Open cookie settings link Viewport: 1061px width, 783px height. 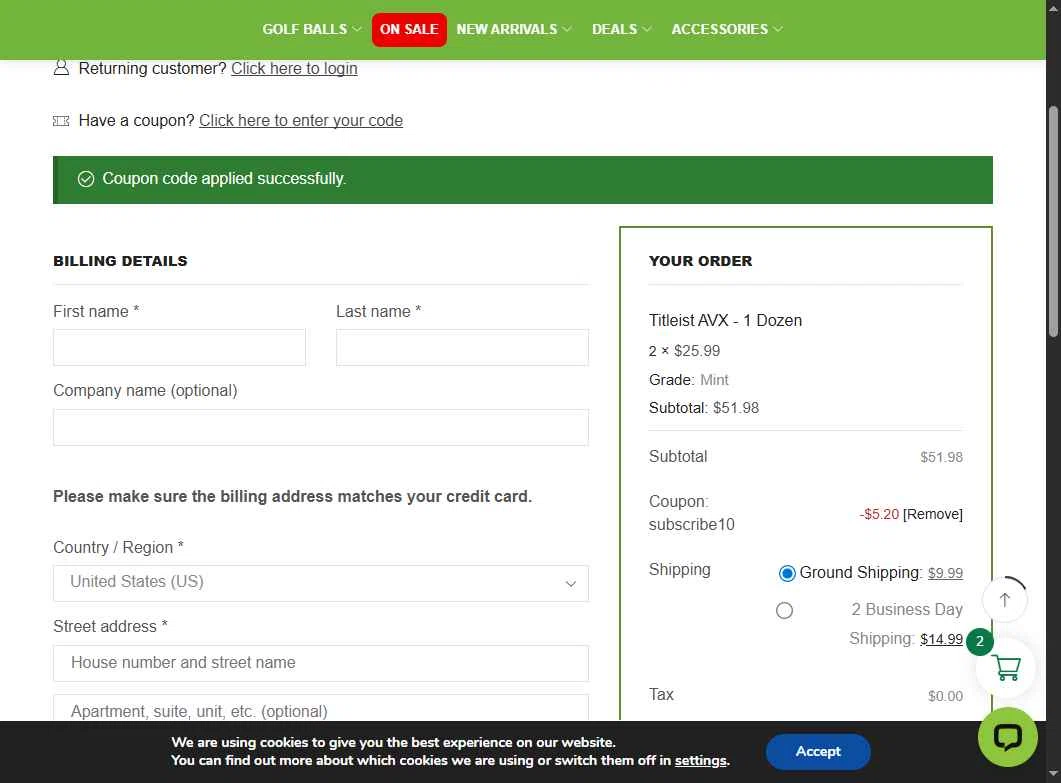coord(700,761)
